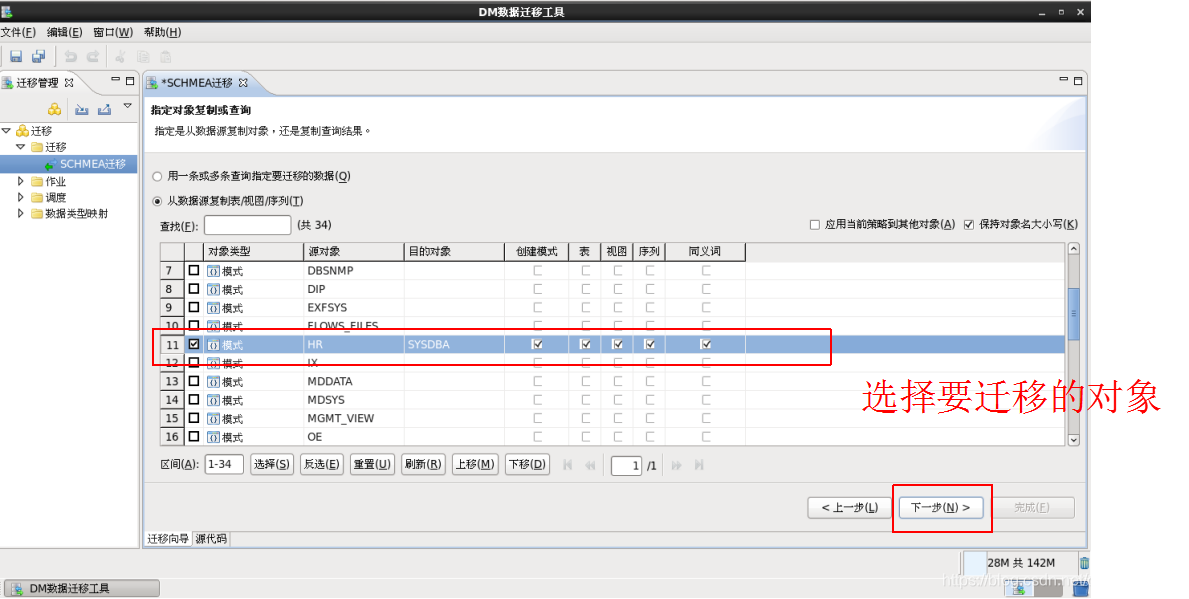
Task: Click the schema icon in OE row
Action: (214, 437)
